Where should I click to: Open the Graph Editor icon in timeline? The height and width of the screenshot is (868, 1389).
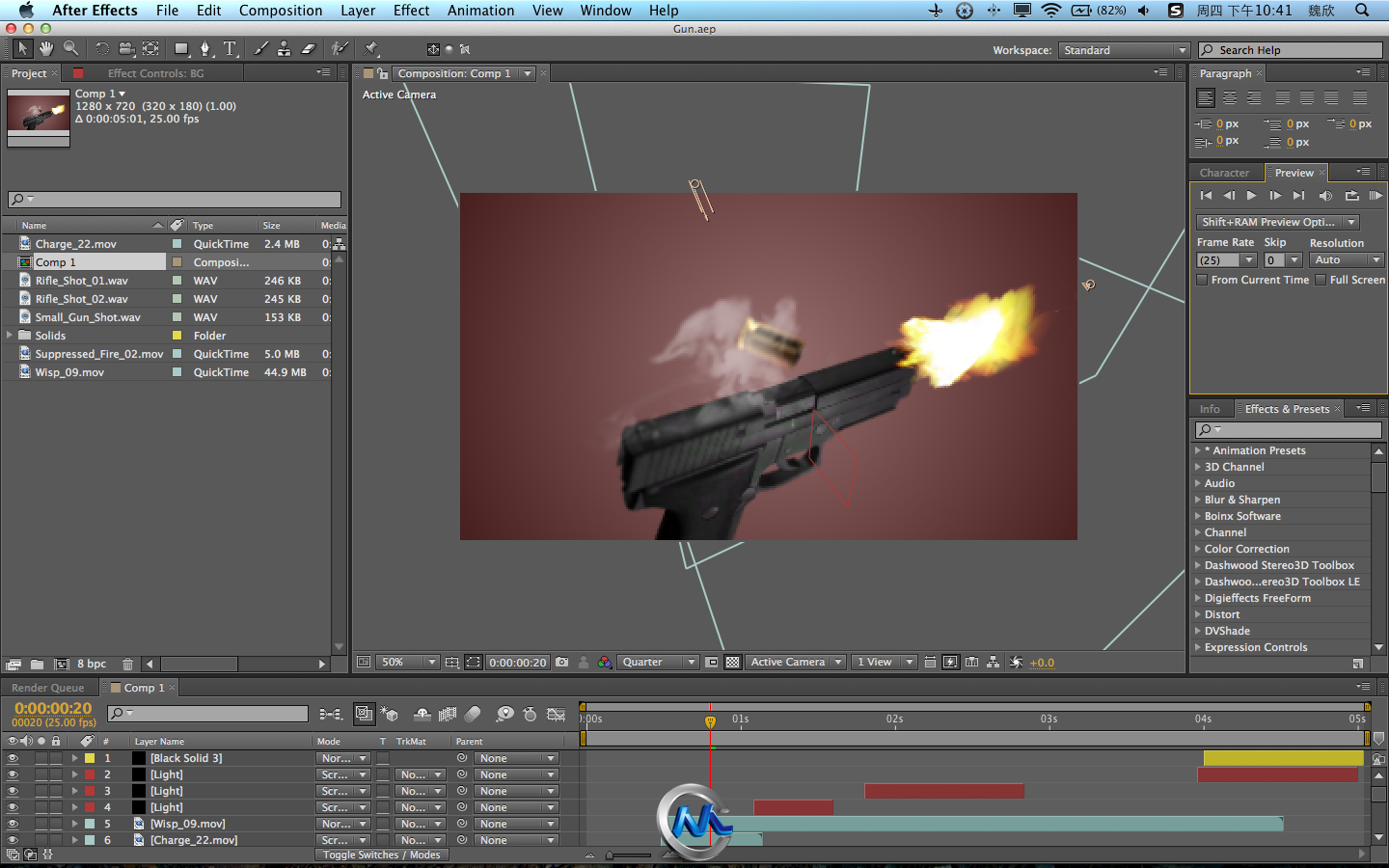[557, 714]
